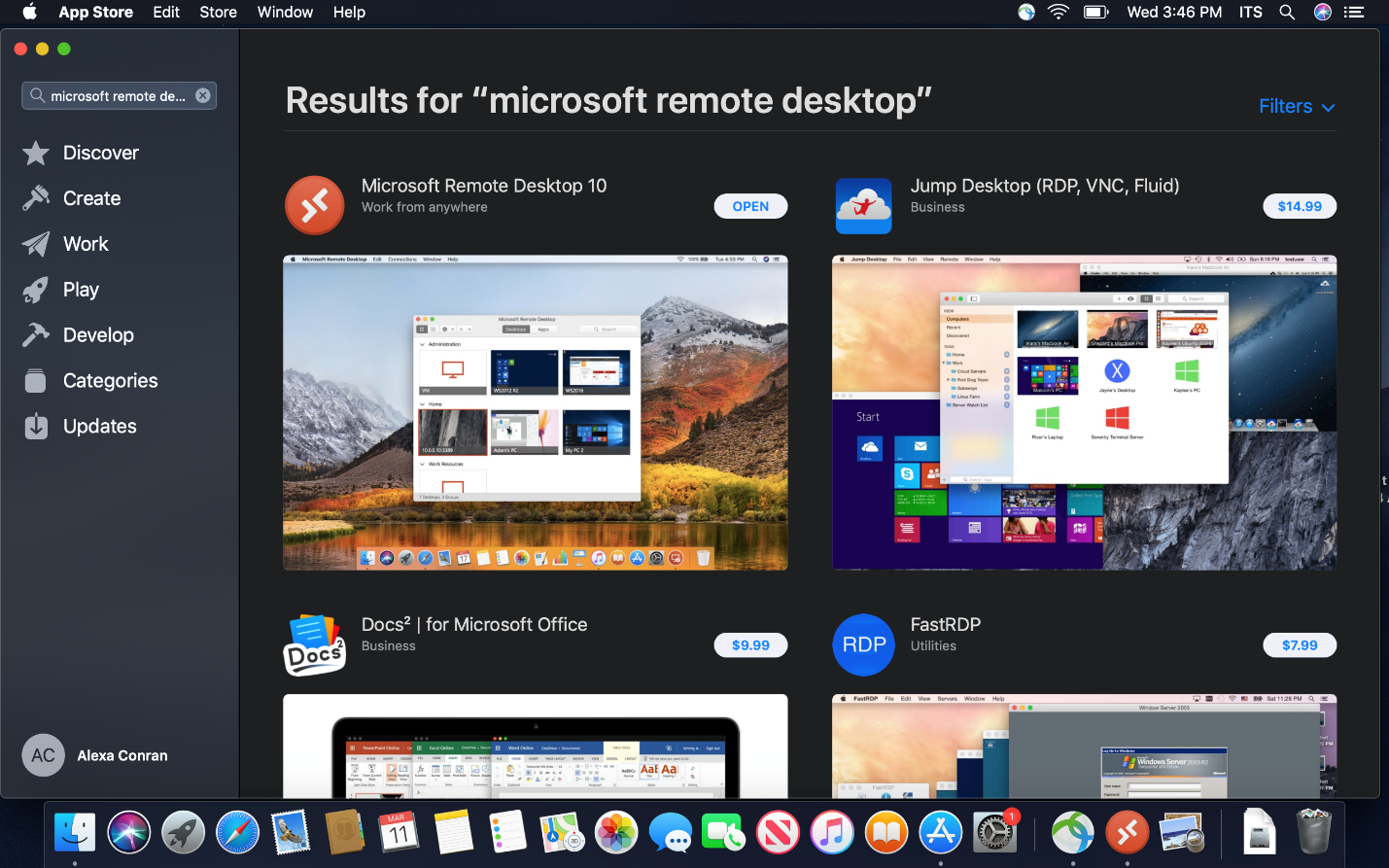This screenshot has height=868, width=1389.
Task: Open Photos from the Dock
Action: pos(616,833)
